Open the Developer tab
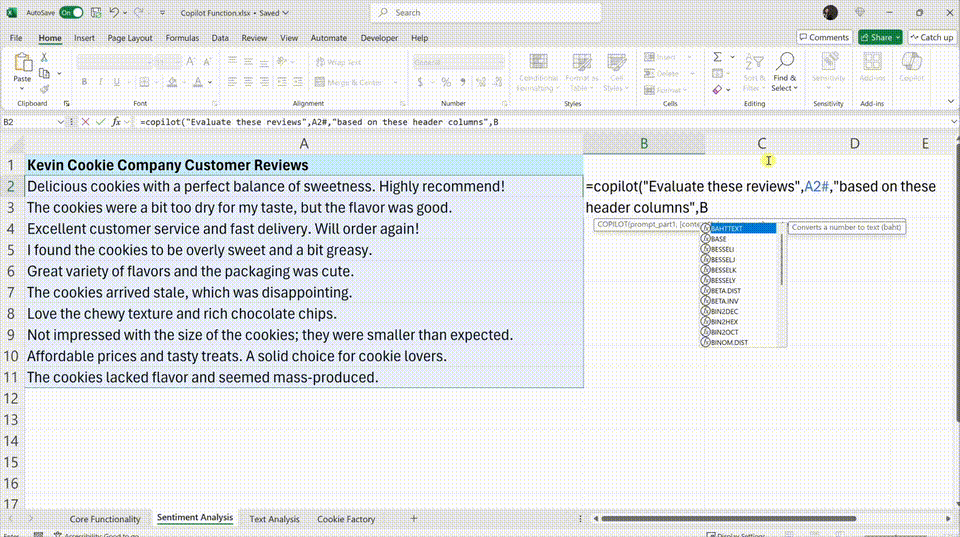Screen dimensions: 960x537 379,38
